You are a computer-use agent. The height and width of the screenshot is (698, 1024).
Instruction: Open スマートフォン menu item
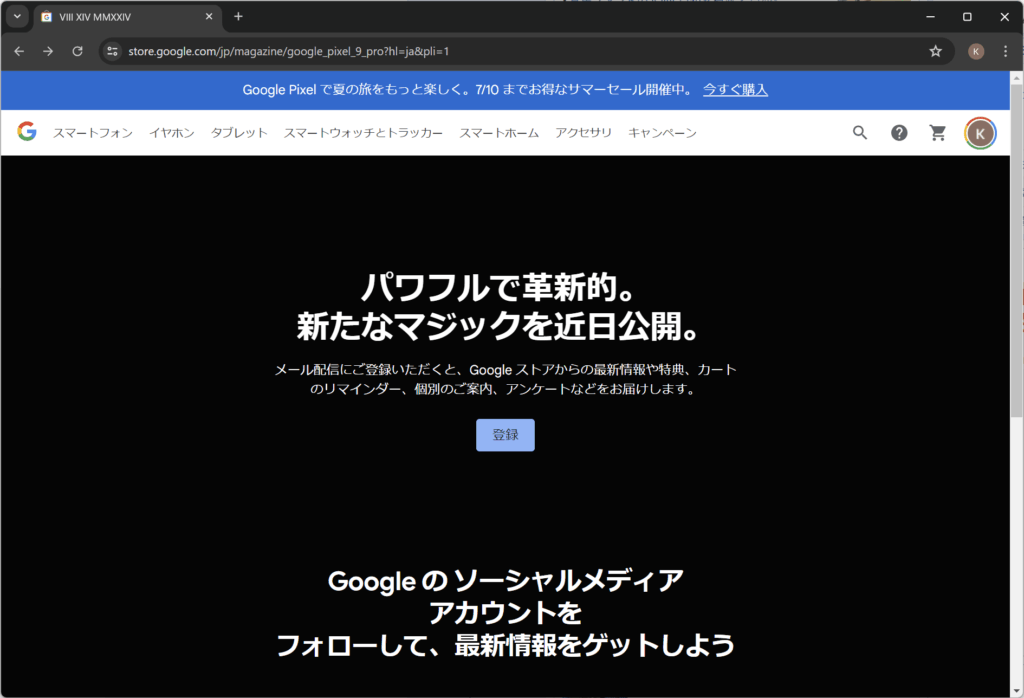[x=93, y=133]
